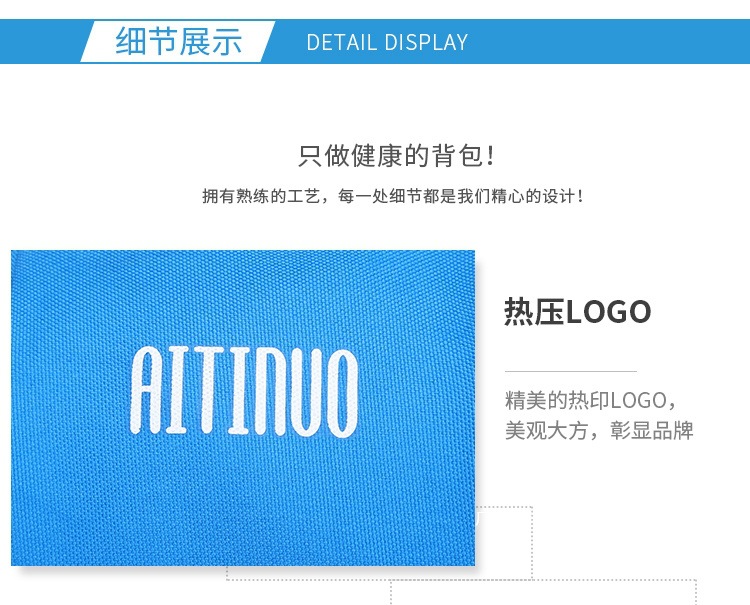The height and width of the screenshot is (605, 750).
Task: Click the lower dotted frame at the bottom right
Action: click(x=543, y=592)
